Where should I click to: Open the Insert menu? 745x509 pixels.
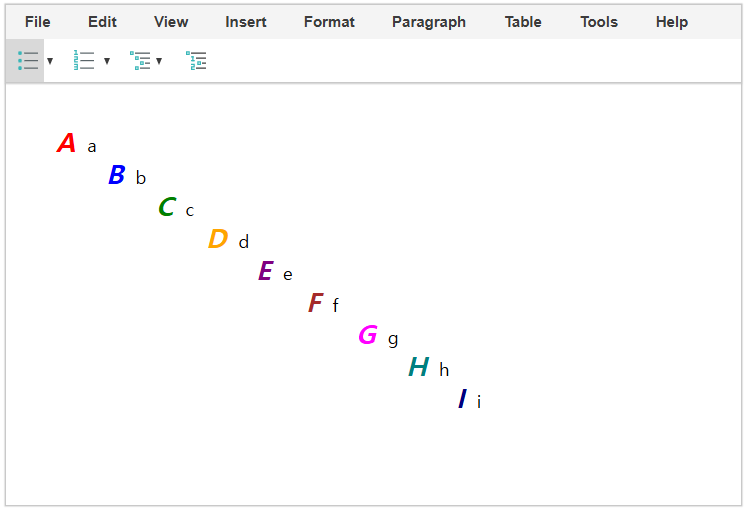click(246, 22)
